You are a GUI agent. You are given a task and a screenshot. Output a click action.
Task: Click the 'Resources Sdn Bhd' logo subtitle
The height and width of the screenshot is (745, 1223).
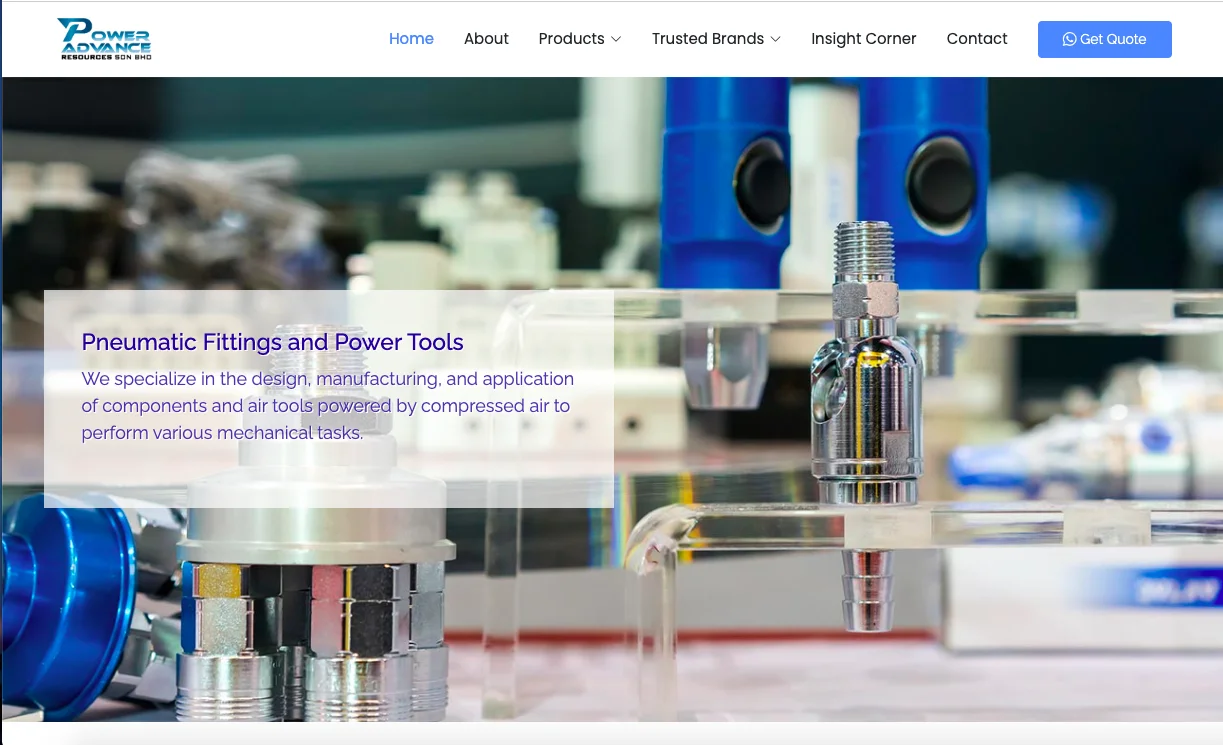105,57
